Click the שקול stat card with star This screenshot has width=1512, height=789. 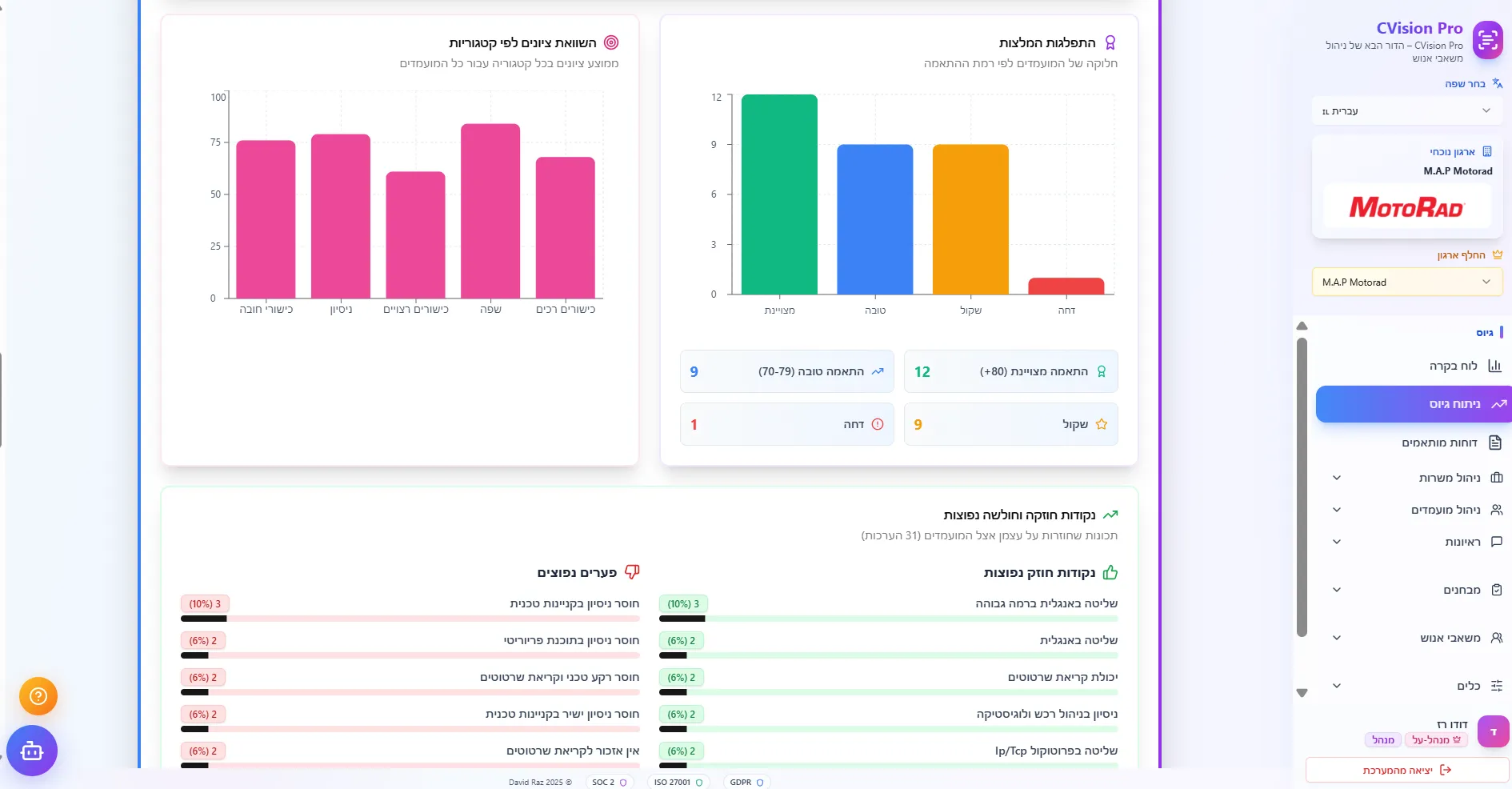(1010, 424)
